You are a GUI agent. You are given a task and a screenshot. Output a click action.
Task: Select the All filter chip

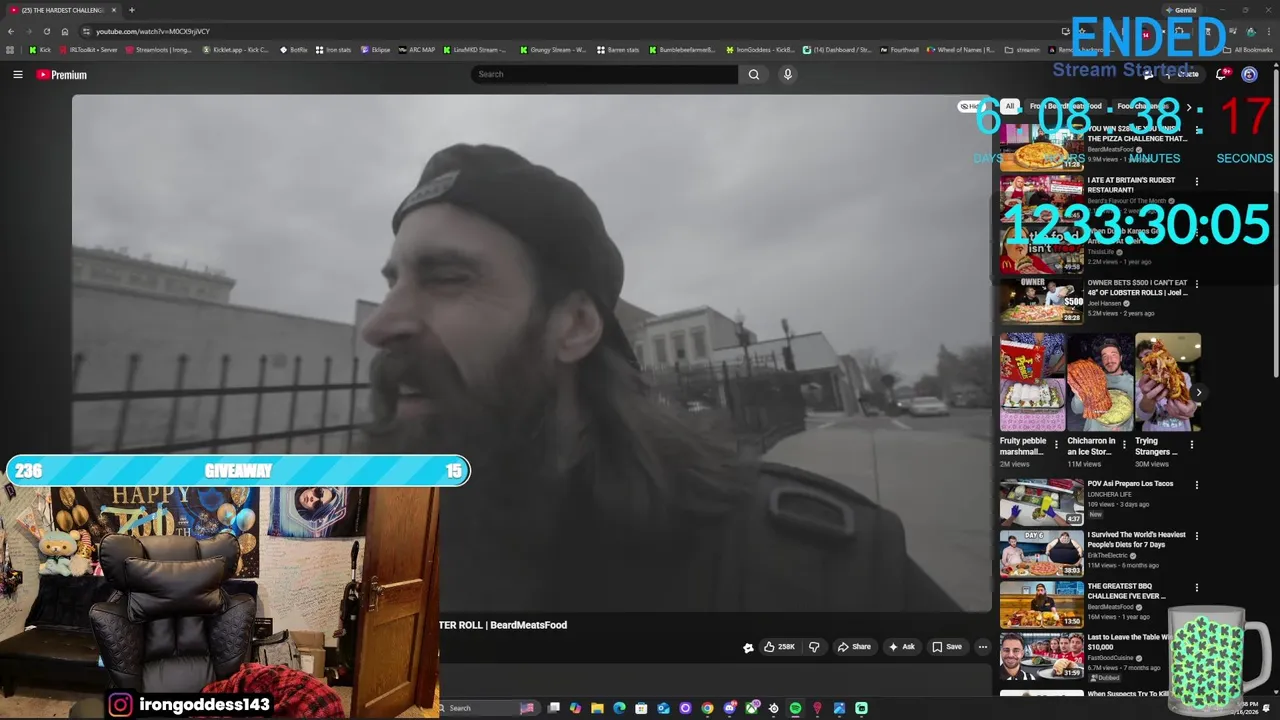tap(1010, 106)
